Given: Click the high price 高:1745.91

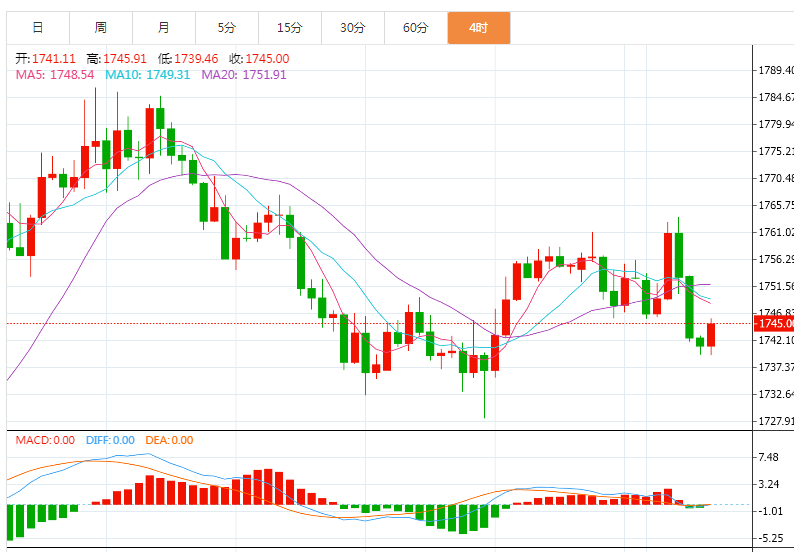Looking at the screenshot, I should 116,59.
